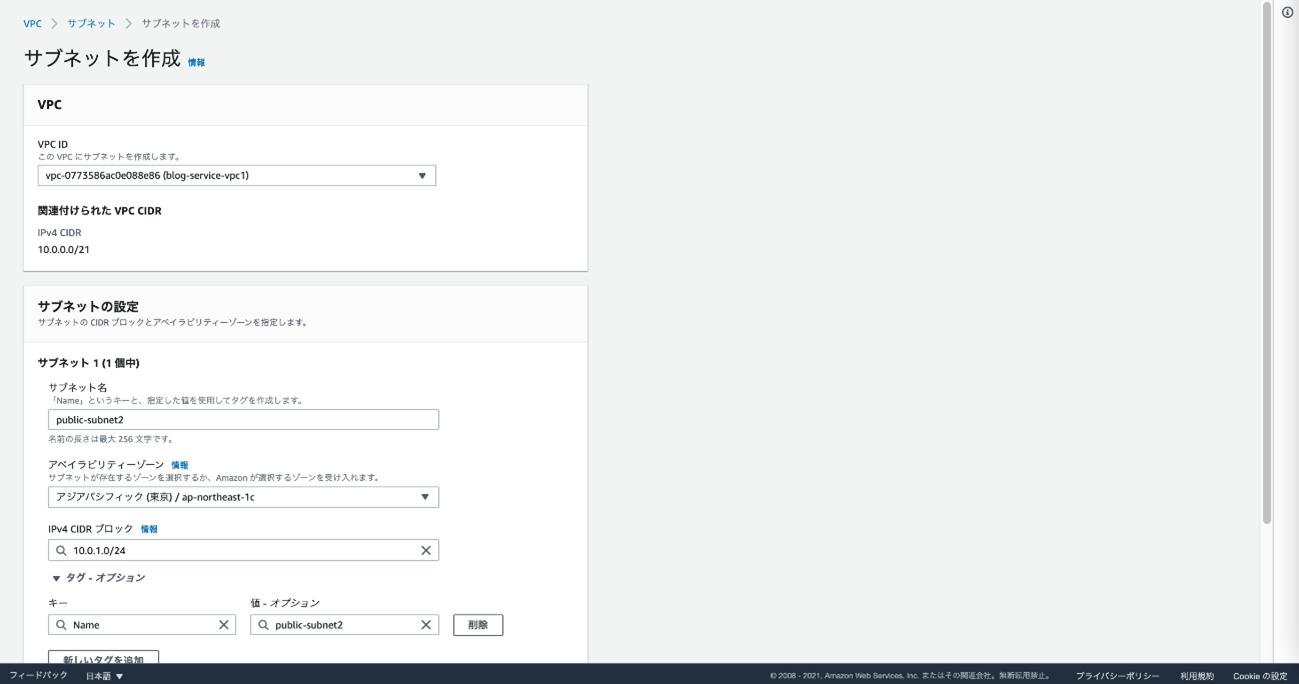Open the 日本語 language selector
This screenshot has height=684, width=1299.
tap(104, 676)
